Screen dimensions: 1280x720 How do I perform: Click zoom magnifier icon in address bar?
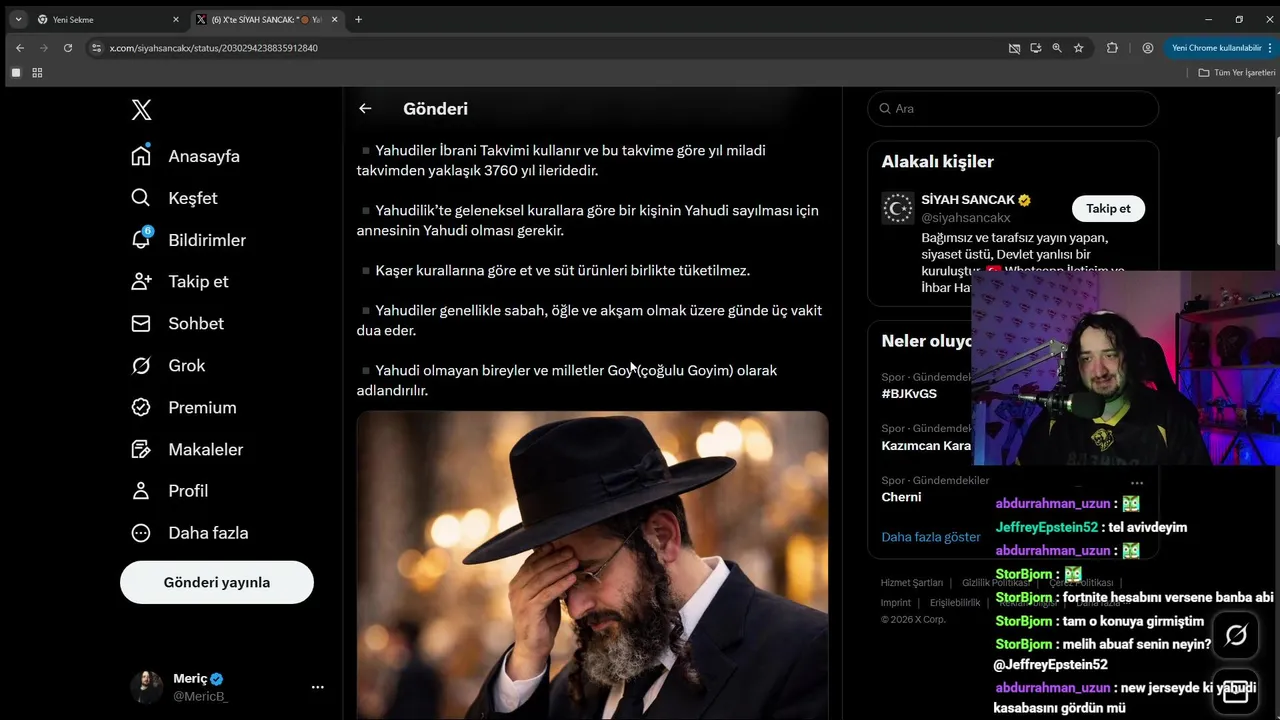point(1057,48)
